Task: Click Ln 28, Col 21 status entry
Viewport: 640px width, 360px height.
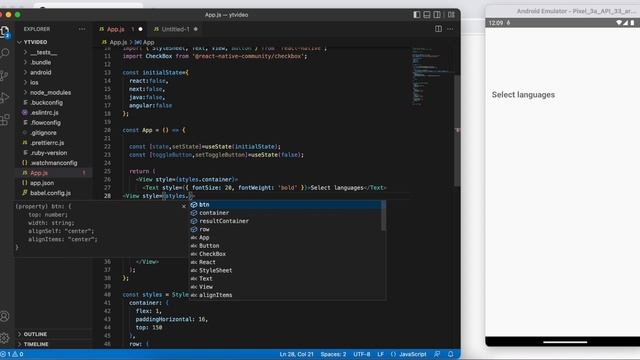Action: (296, 354)
